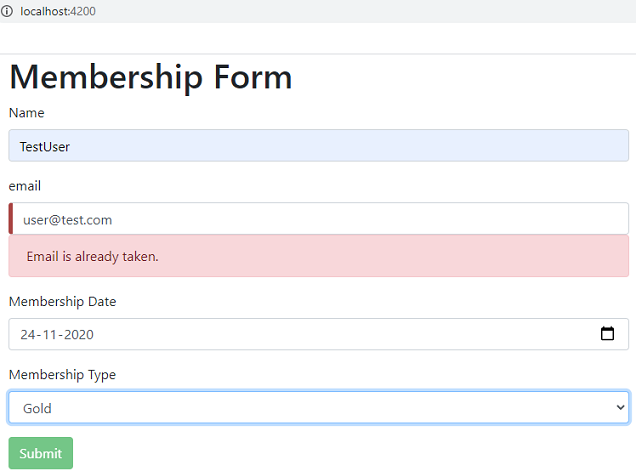Open the calendar picker icon
The width and height of the screenshot is (636, 471).
(607, 334)
